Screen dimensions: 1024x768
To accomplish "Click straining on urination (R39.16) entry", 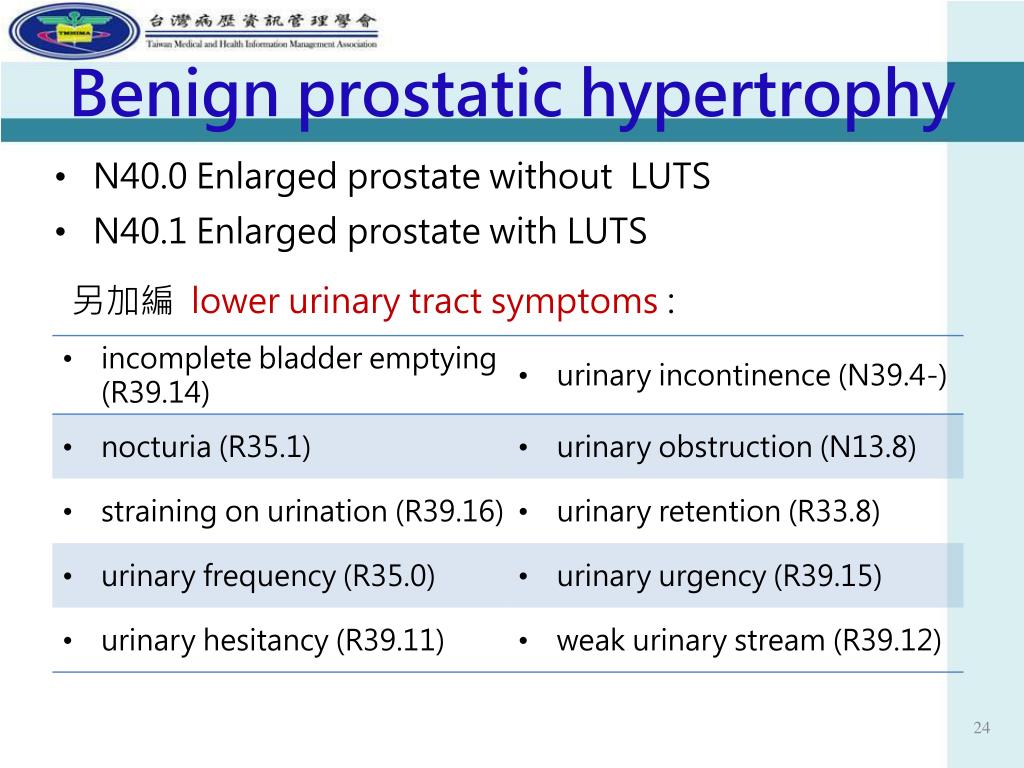I will point(302,511).
